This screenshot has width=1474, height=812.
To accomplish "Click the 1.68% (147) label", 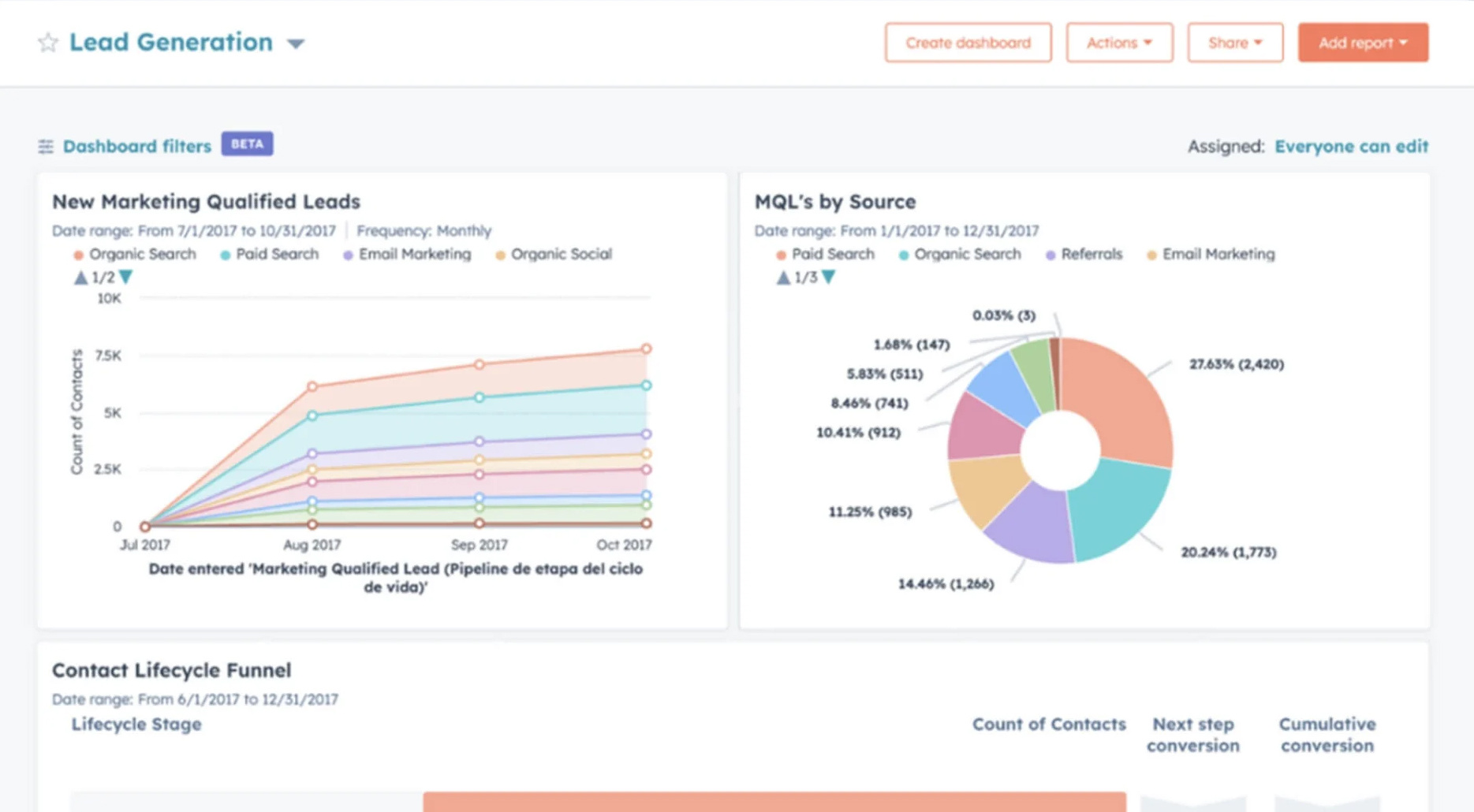I will click(911, 345).
